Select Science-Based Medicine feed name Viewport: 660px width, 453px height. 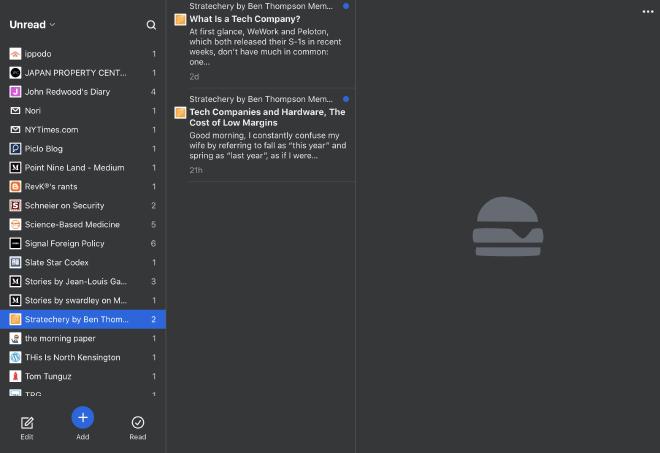pos(72,224)
